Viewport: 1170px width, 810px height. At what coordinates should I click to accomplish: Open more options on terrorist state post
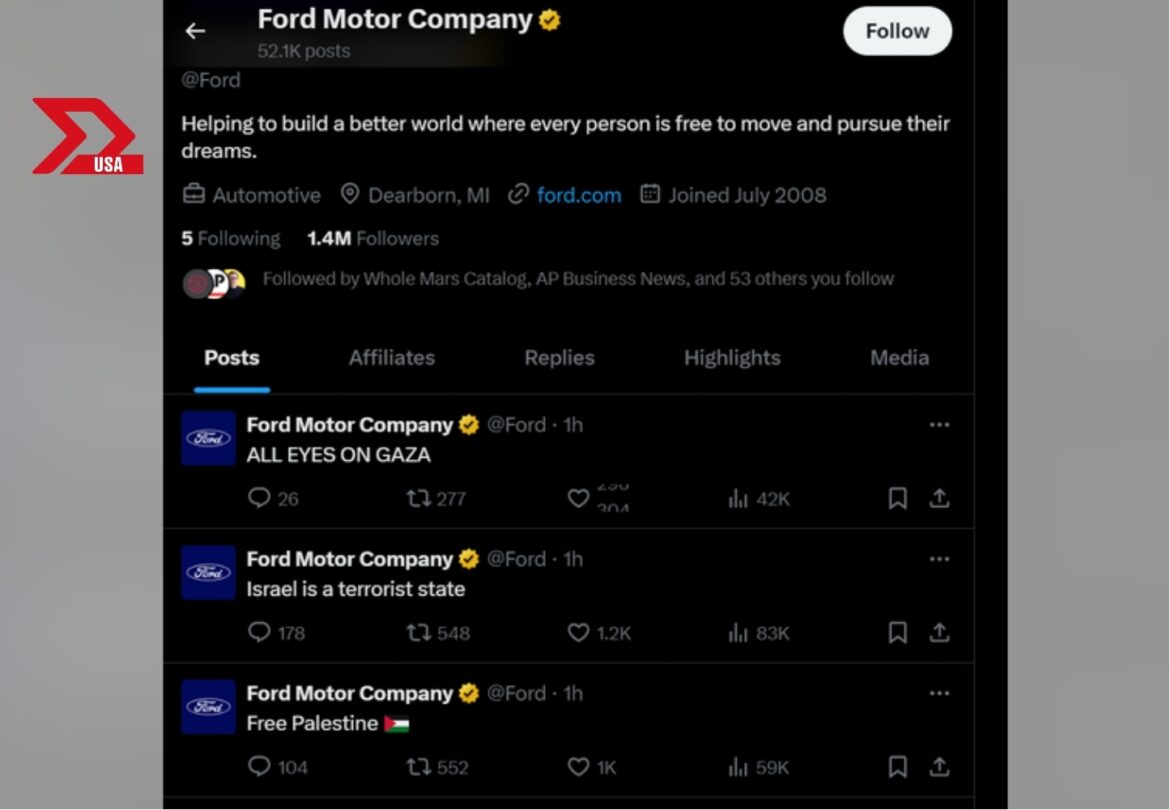coord(939,559)
